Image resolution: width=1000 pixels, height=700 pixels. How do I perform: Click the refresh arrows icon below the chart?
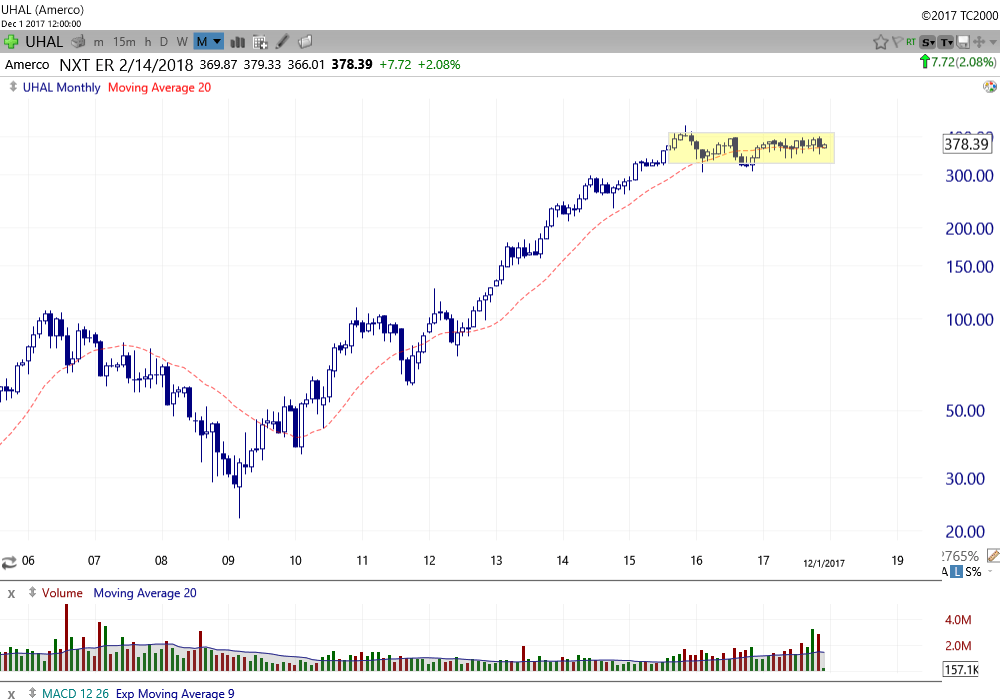click(10, 562)
